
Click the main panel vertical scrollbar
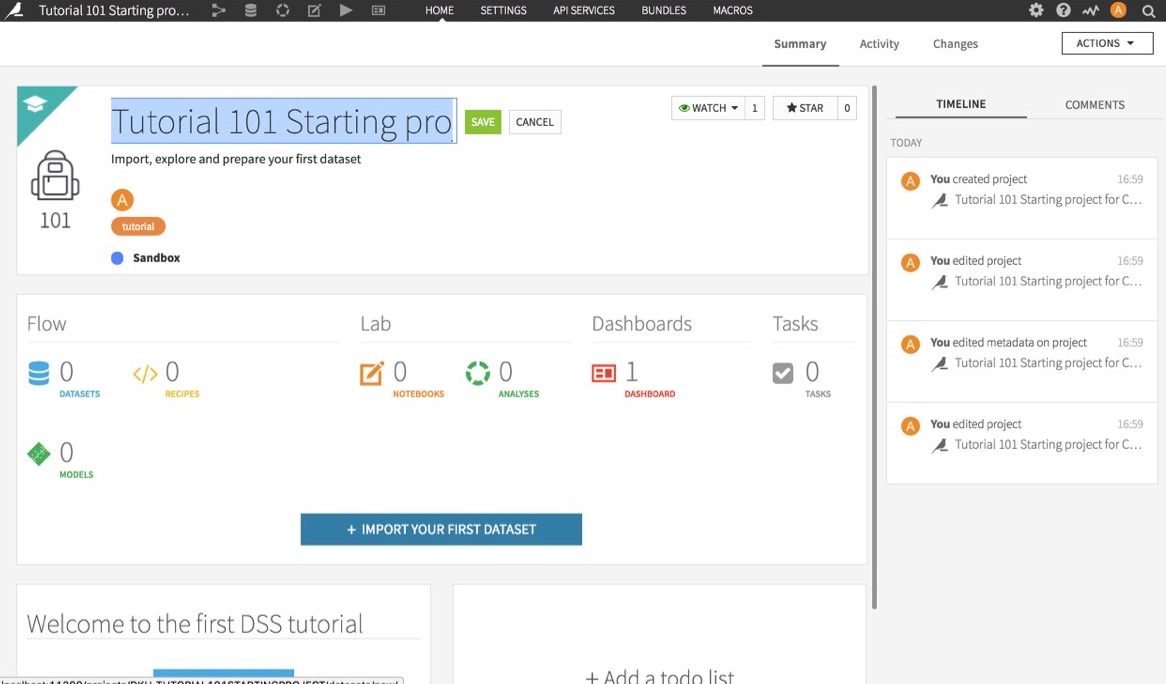point(874,347)
